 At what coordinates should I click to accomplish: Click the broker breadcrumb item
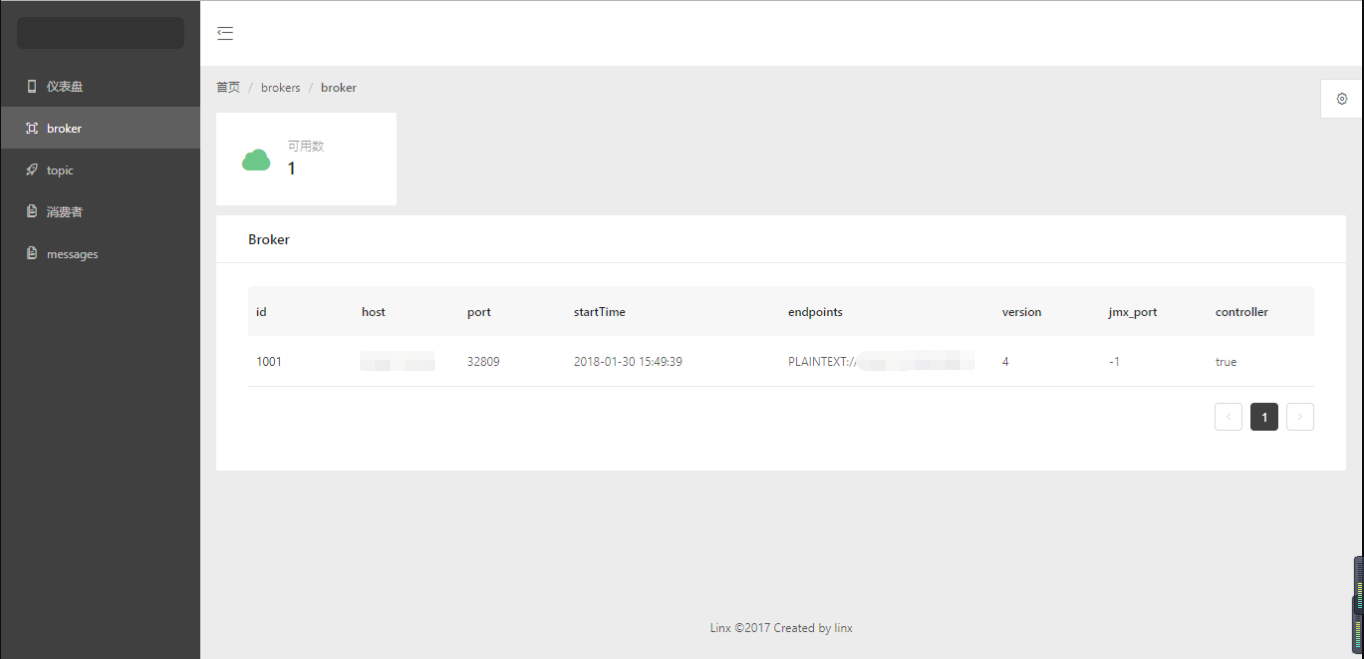pos(339,88)
